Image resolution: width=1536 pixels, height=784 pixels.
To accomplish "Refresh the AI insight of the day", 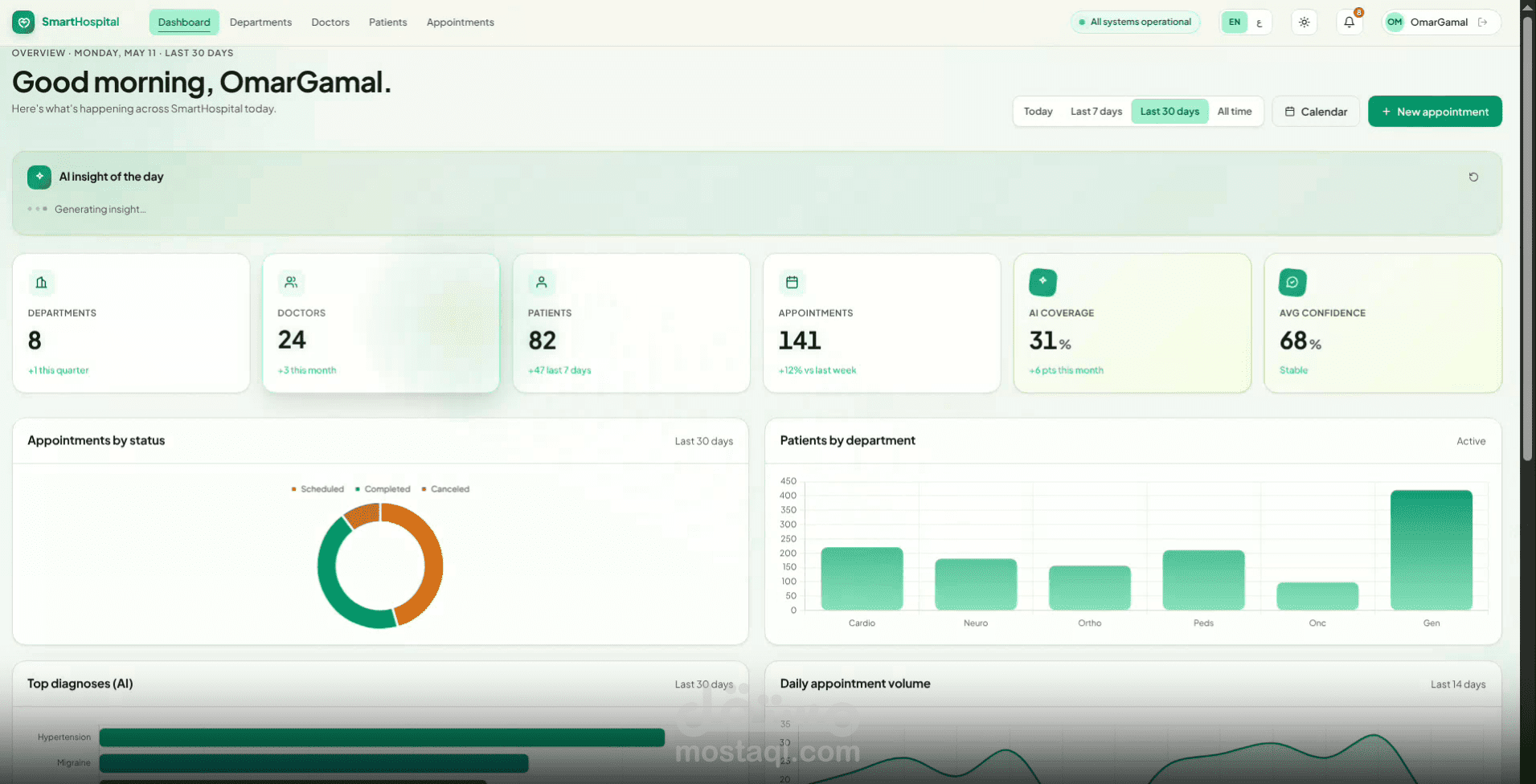I will [x=1473, y=177].
